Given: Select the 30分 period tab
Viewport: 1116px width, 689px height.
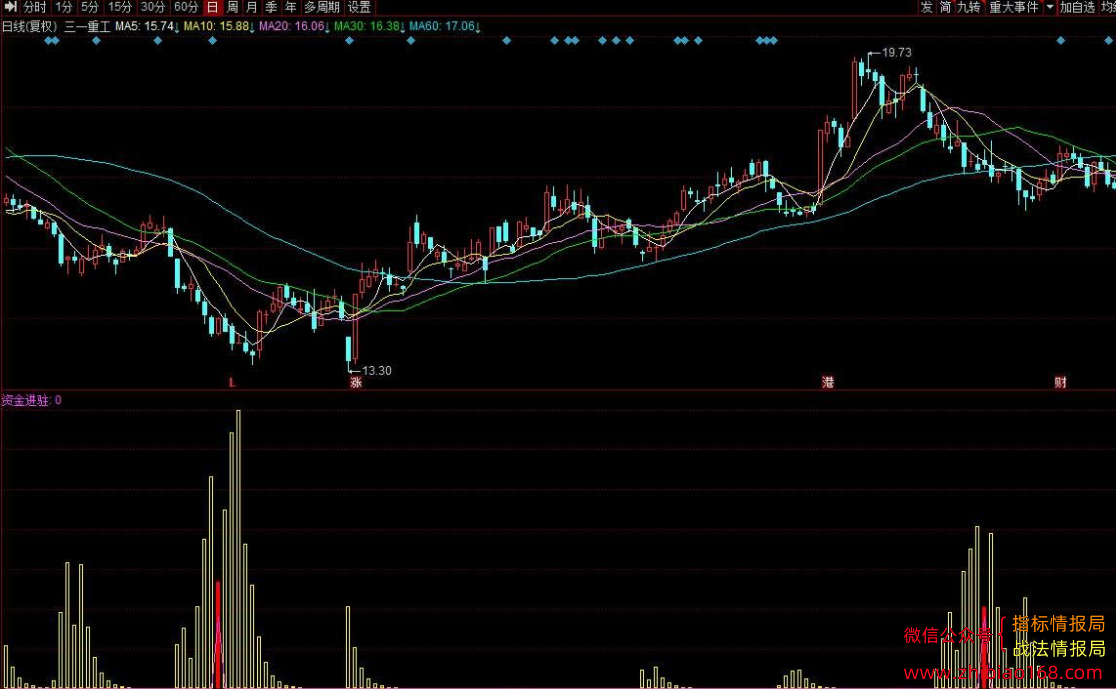Looking at the screenshot, I should coord(152,7).
